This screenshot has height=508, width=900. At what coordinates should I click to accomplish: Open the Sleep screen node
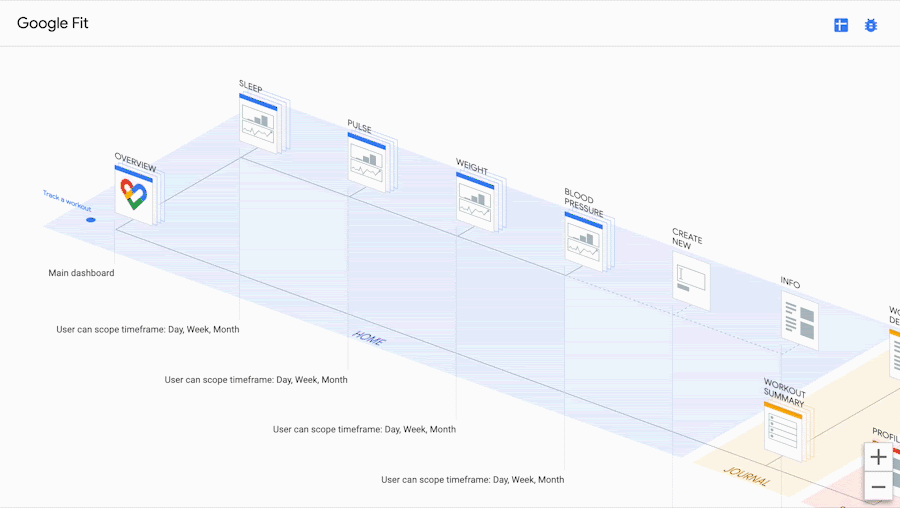[260, 123]
